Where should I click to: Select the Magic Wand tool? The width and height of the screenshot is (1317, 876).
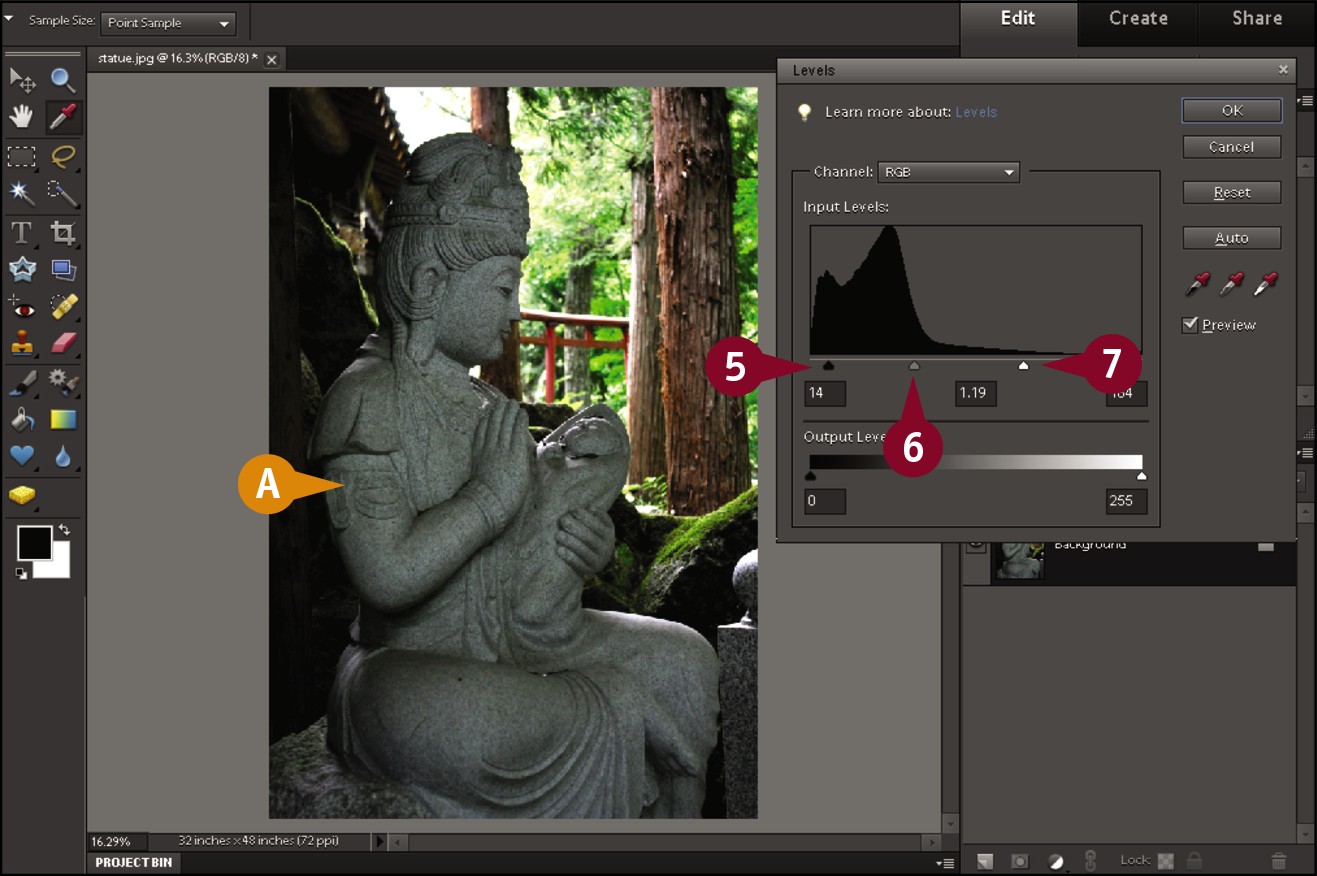coord(22,193)
